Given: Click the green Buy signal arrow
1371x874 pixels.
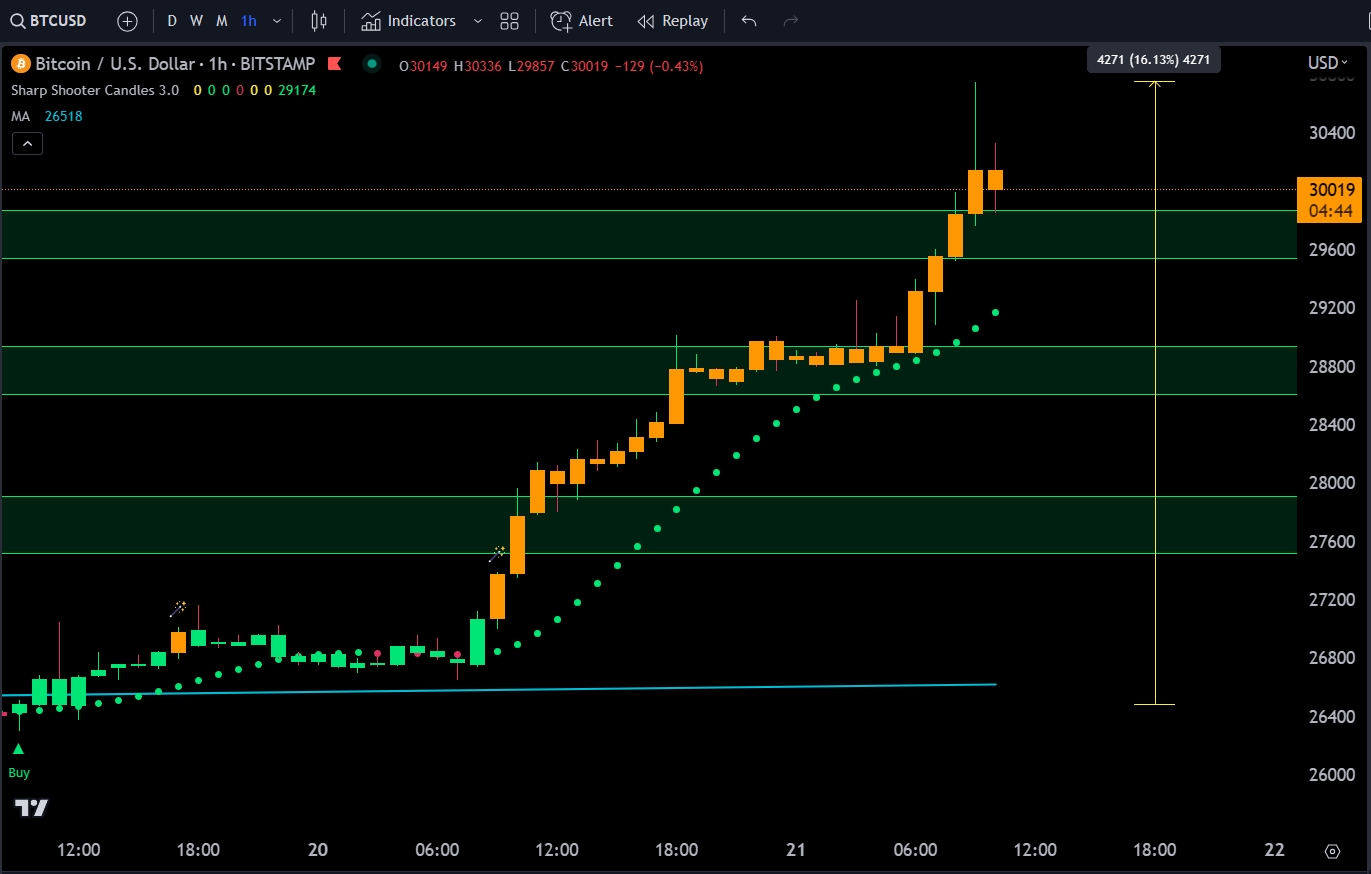Looking at the screenshot, I should [x=18, y=749].
